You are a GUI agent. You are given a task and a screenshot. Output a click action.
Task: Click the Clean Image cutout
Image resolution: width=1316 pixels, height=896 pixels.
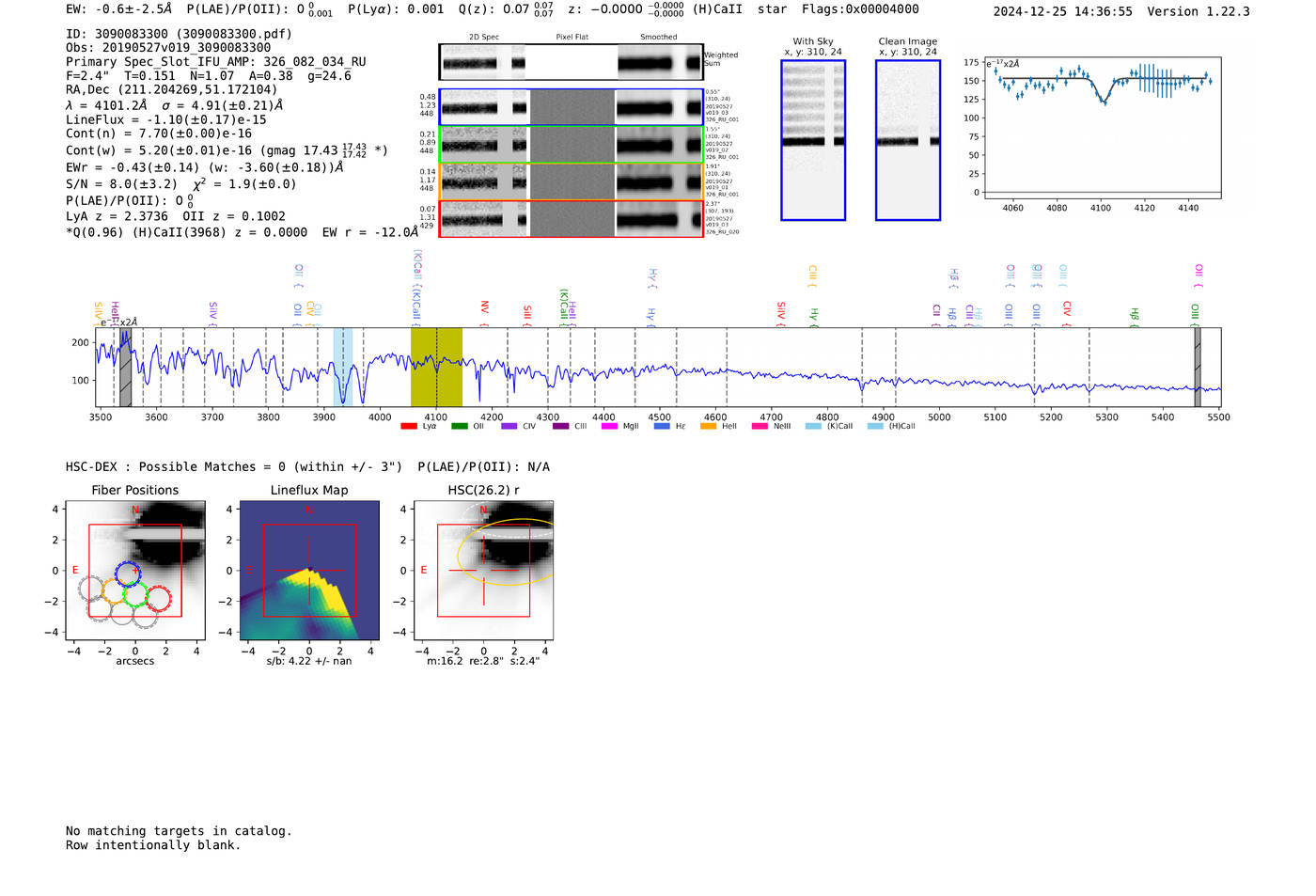click(908, 140)
